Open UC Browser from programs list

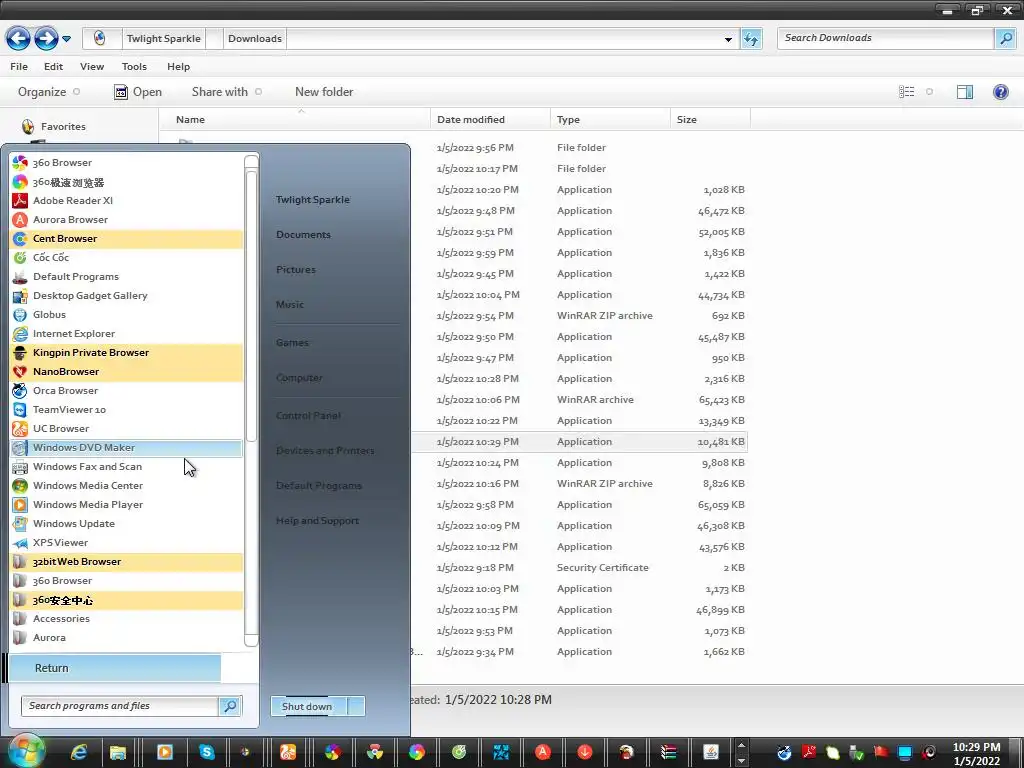click(x=127, y=428)
